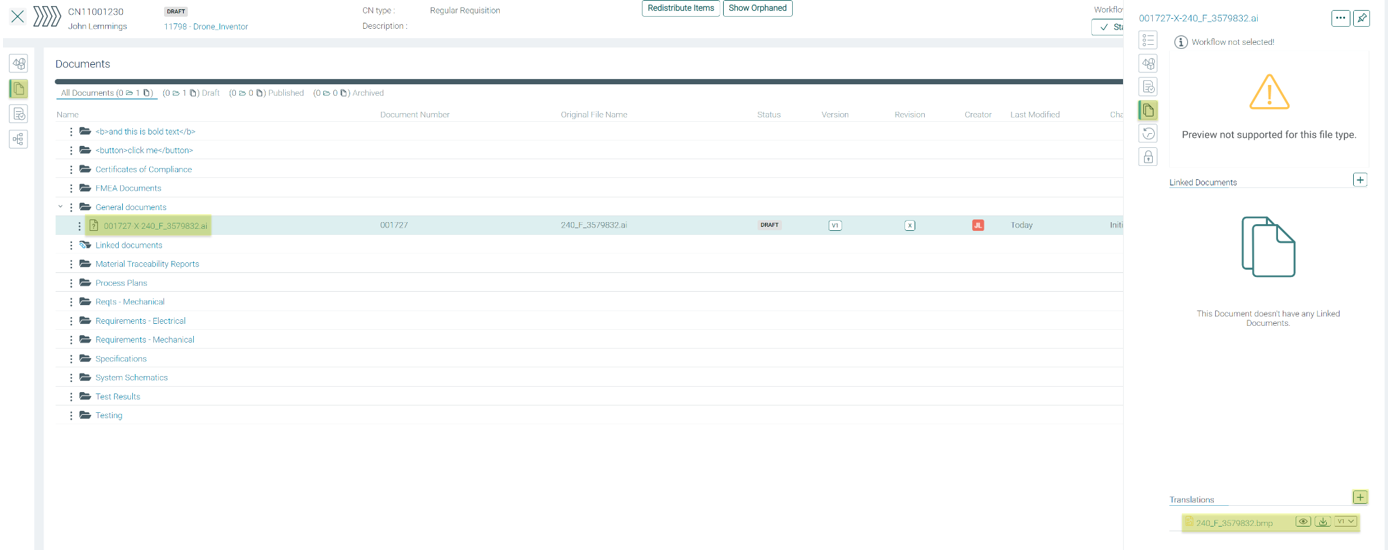1388x550 pixels.
Task: Open the 11798 - Drone_Inventor link
Action: [206, 27]
